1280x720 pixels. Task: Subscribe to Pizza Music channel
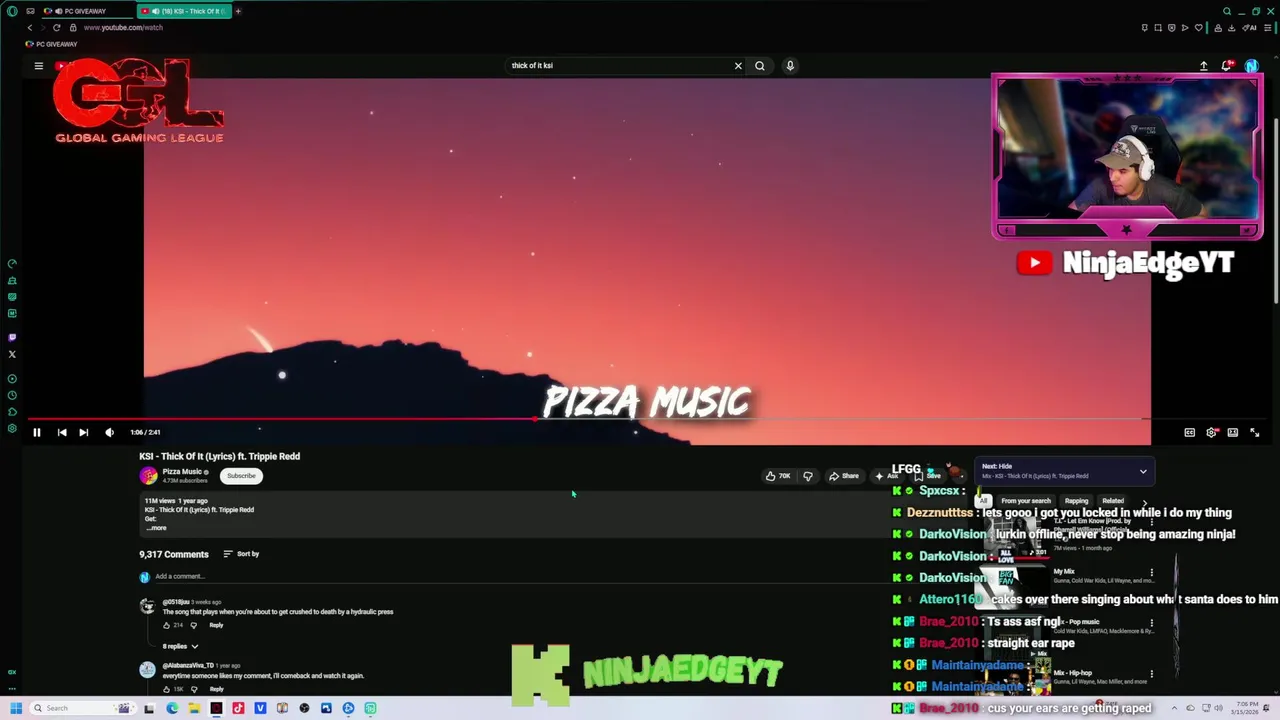(241, 476)
